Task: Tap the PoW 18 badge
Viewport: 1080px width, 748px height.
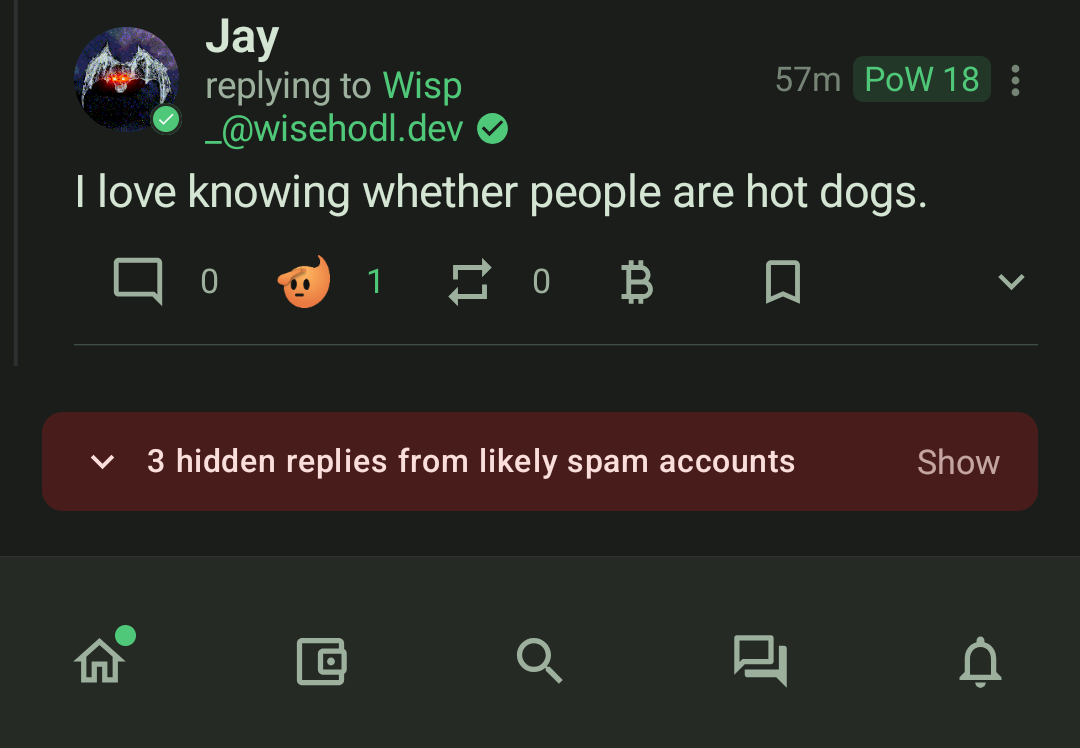Action: coord(922,79)
